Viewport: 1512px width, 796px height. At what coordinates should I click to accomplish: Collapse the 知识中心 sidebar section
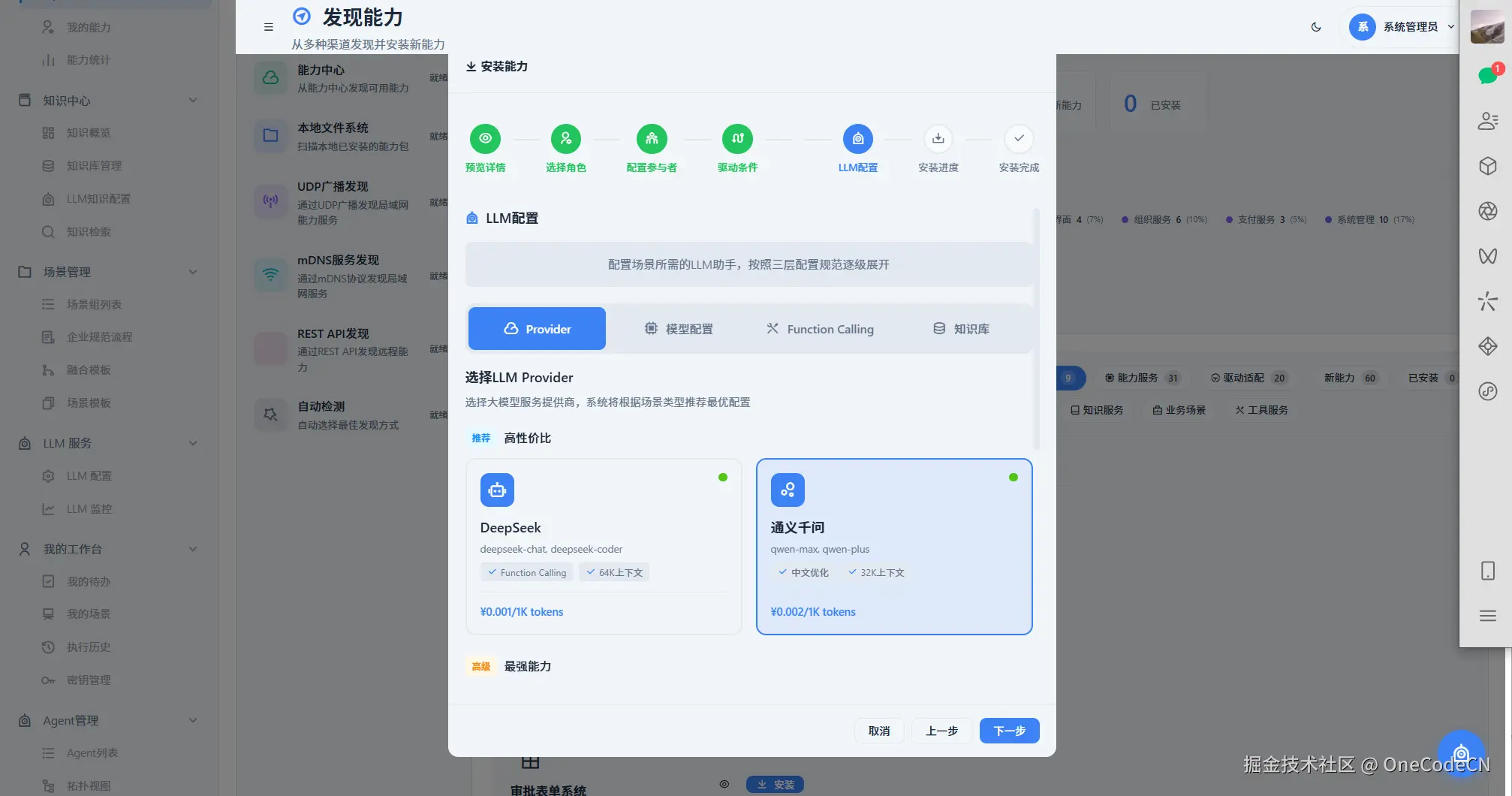[194, 100]
